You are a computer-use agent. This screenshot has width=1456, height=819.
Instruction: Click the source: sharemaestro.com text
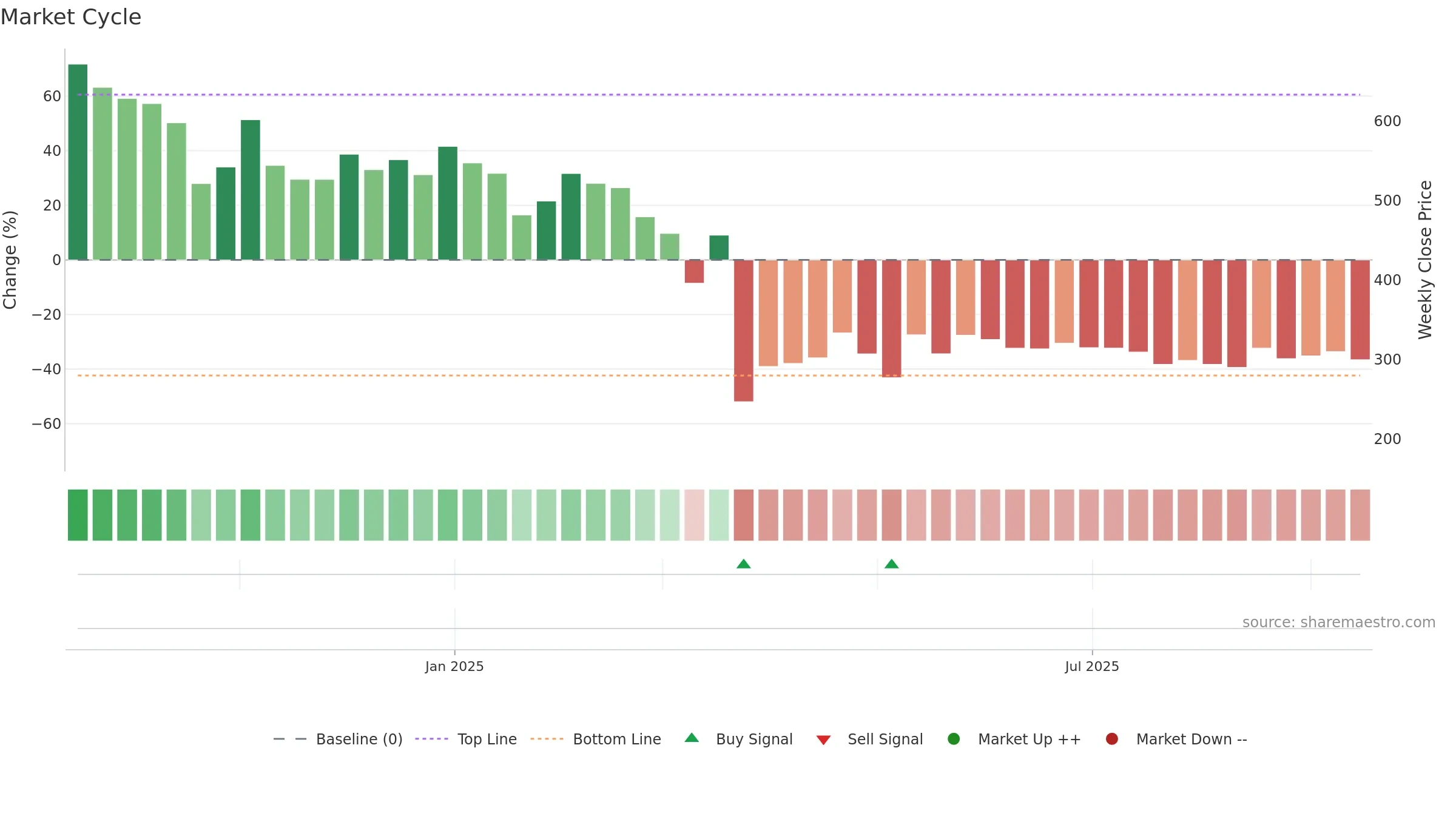tap(1339, 622)
